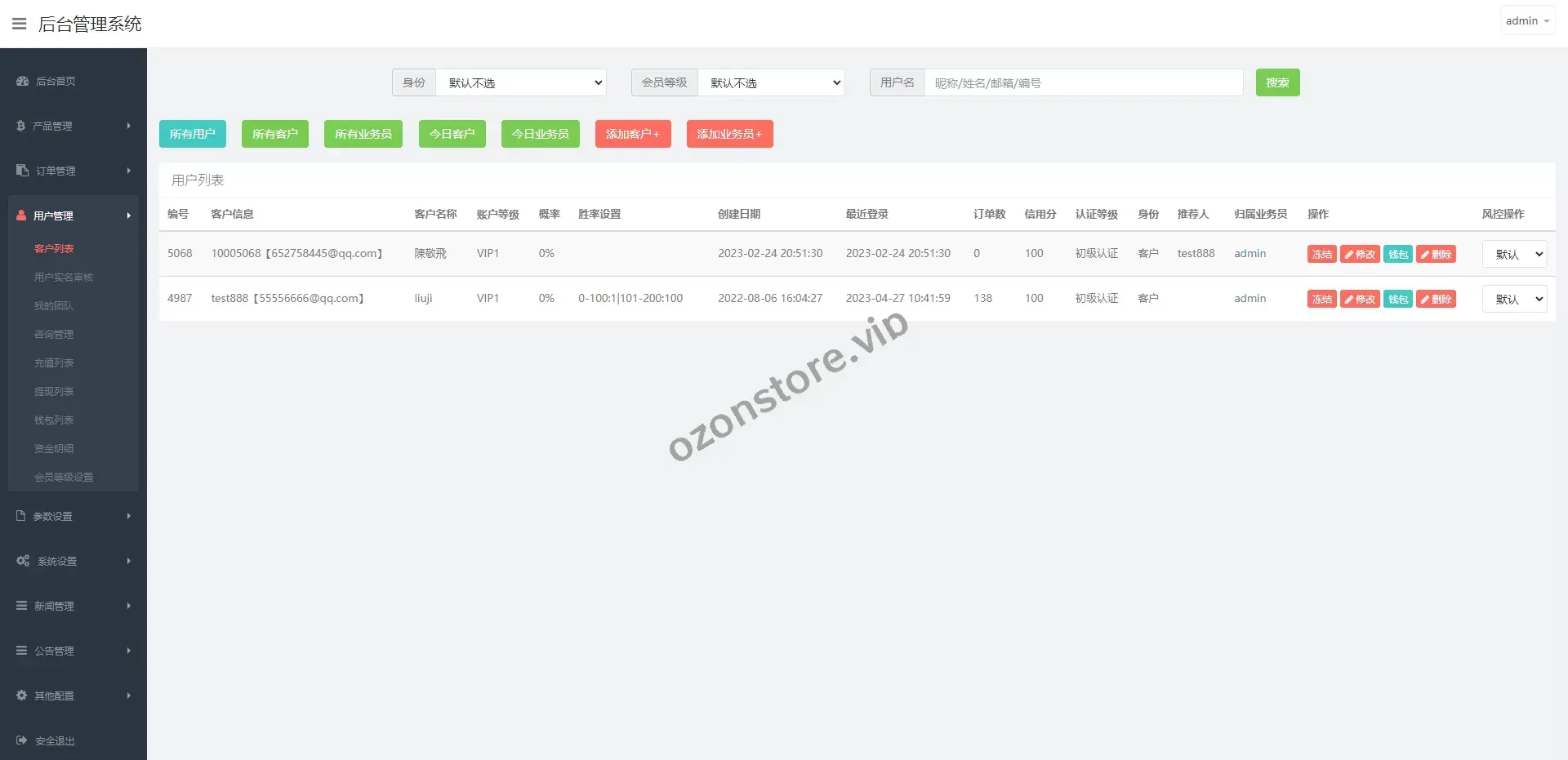Expand the 公告管理 sidebar menu

73,651
